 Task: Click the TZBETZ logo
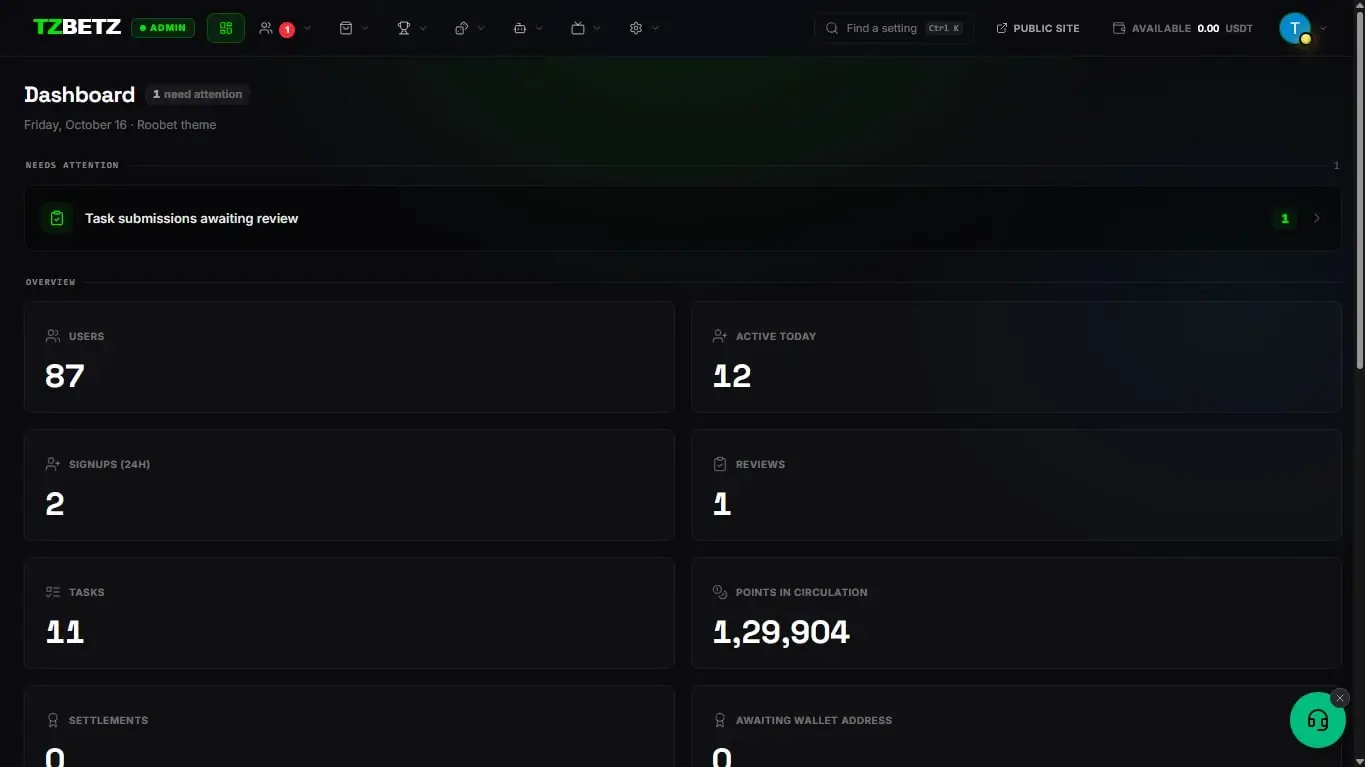pos(77,27)
